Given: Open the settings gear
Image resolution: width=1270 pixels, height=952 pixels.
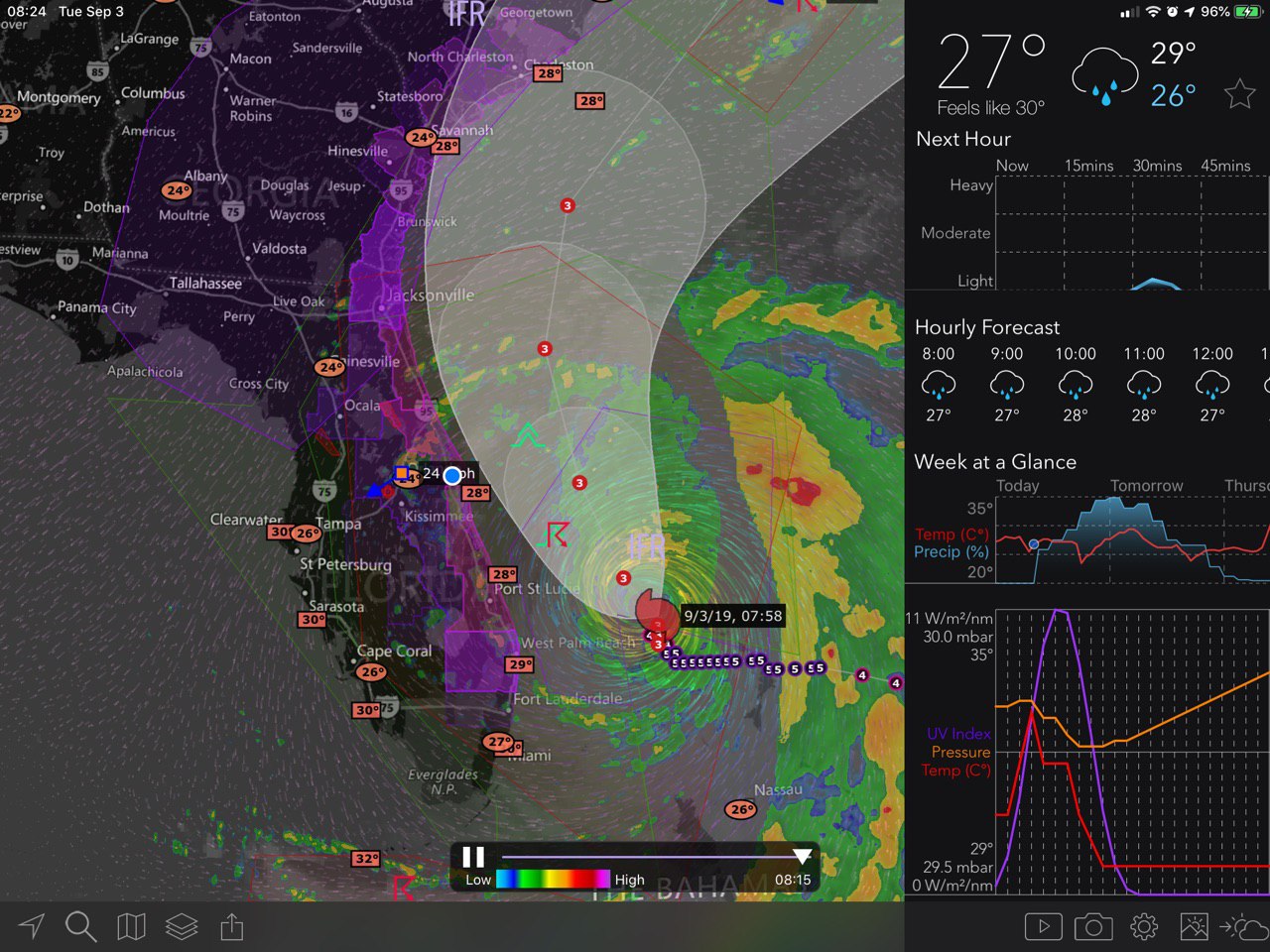Looking at the screenshot, I should (x=1144, y=927).
